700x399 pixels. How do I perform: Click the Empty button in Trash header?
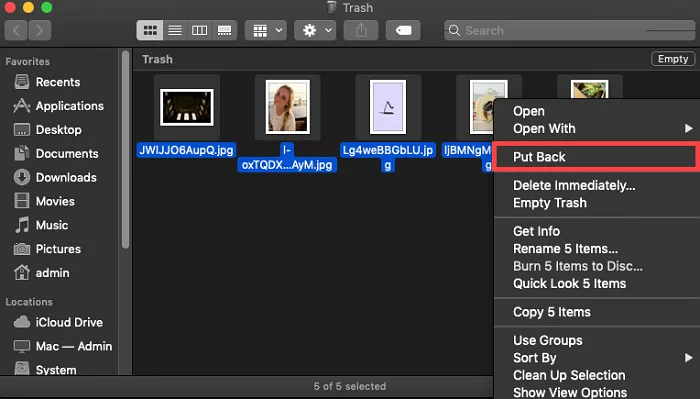[673, 59]
